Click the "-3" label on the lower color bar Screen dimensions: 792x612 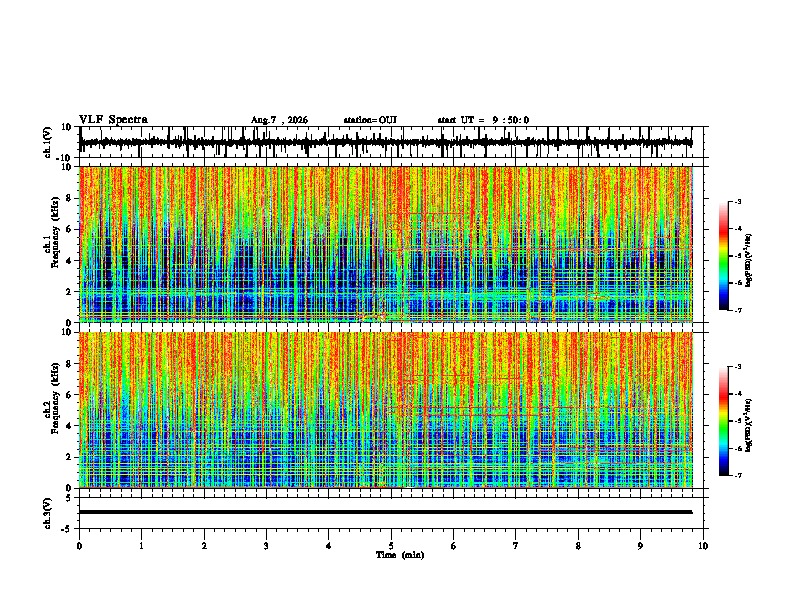tap(737, 367)
